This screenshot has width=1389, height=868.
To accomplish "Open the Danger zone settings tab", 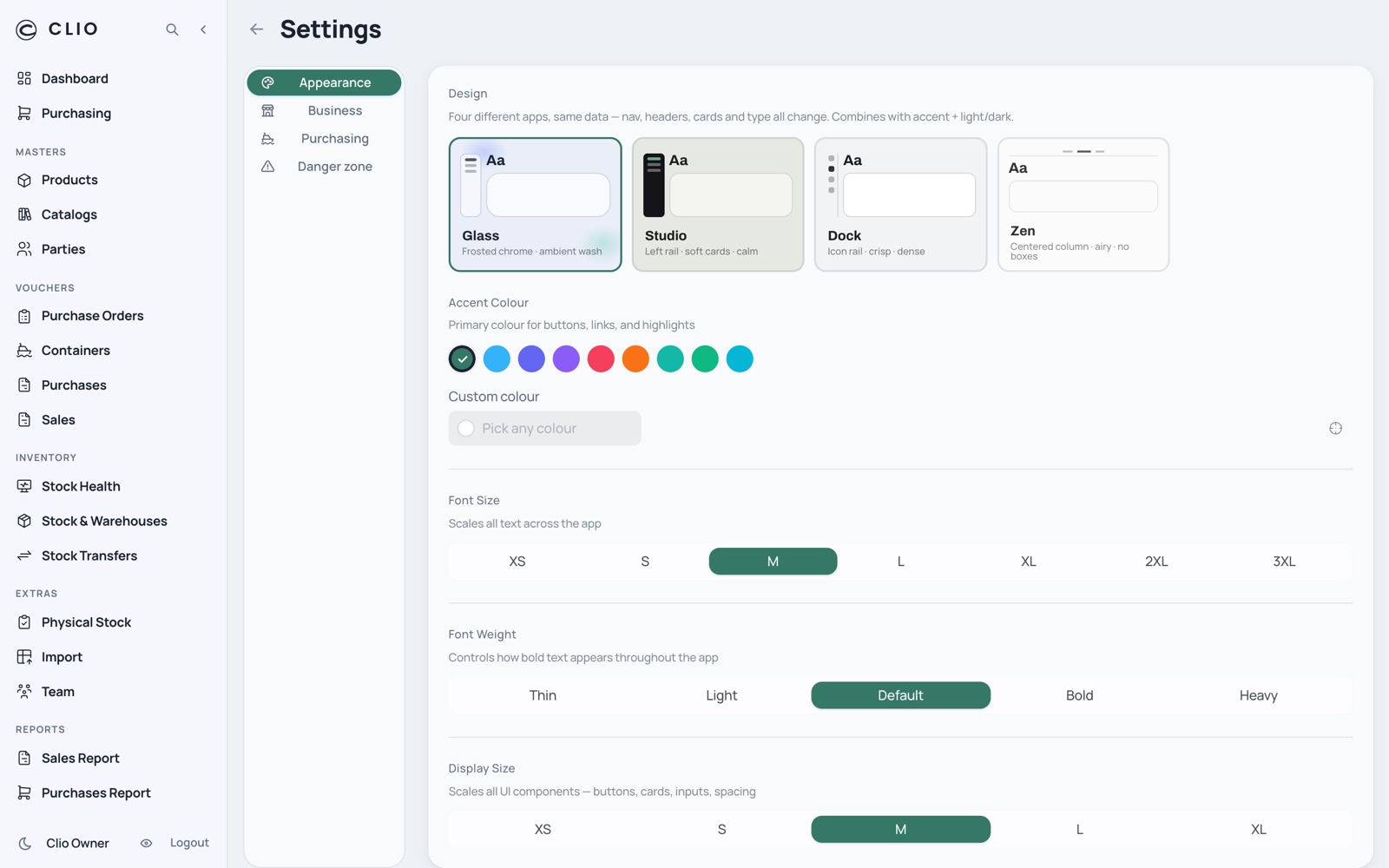I will click(324, 166).
